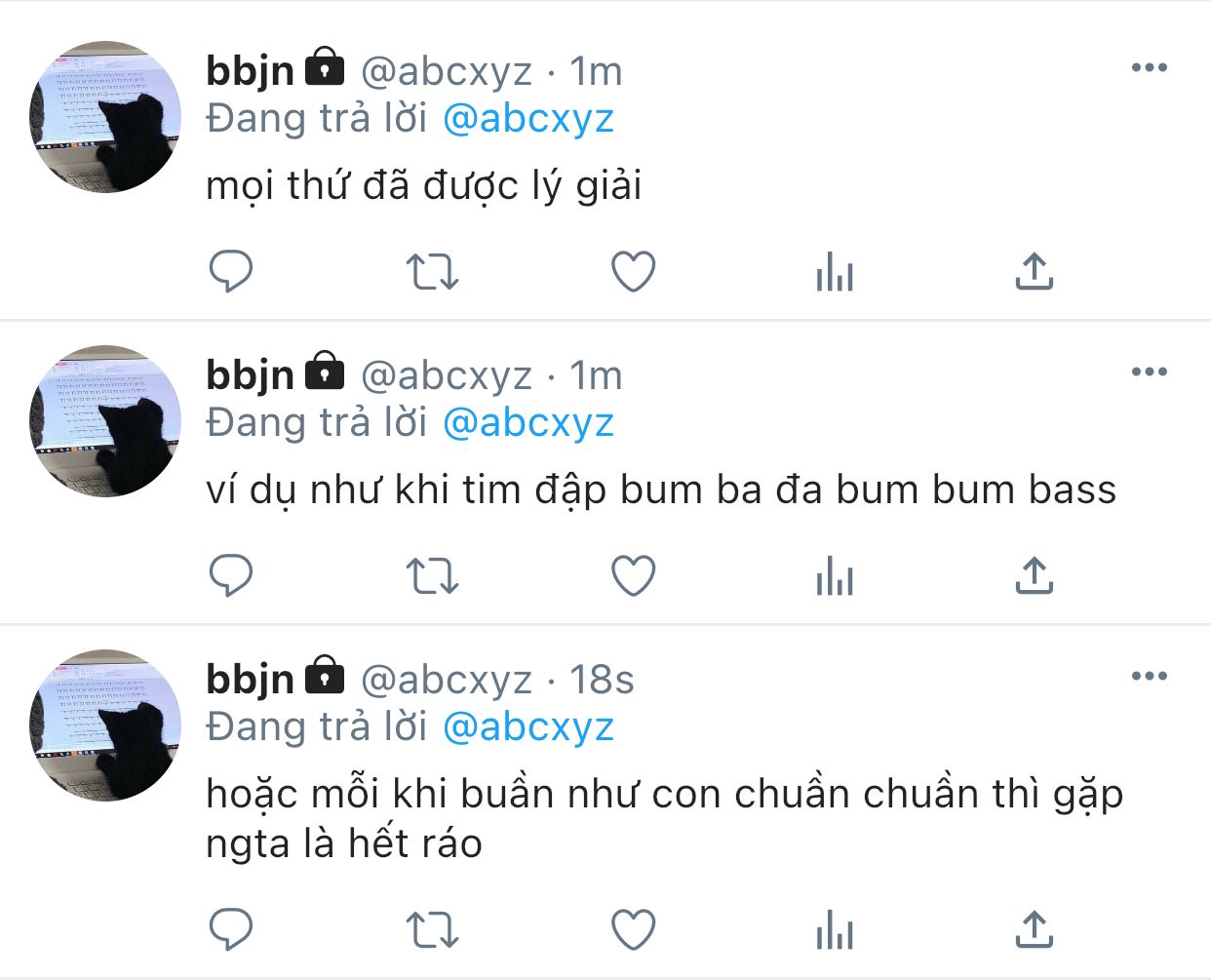Like the 'mọi thứ đã được lý giải' tweet
1211x980 pixels.
(x=633, y=271)
